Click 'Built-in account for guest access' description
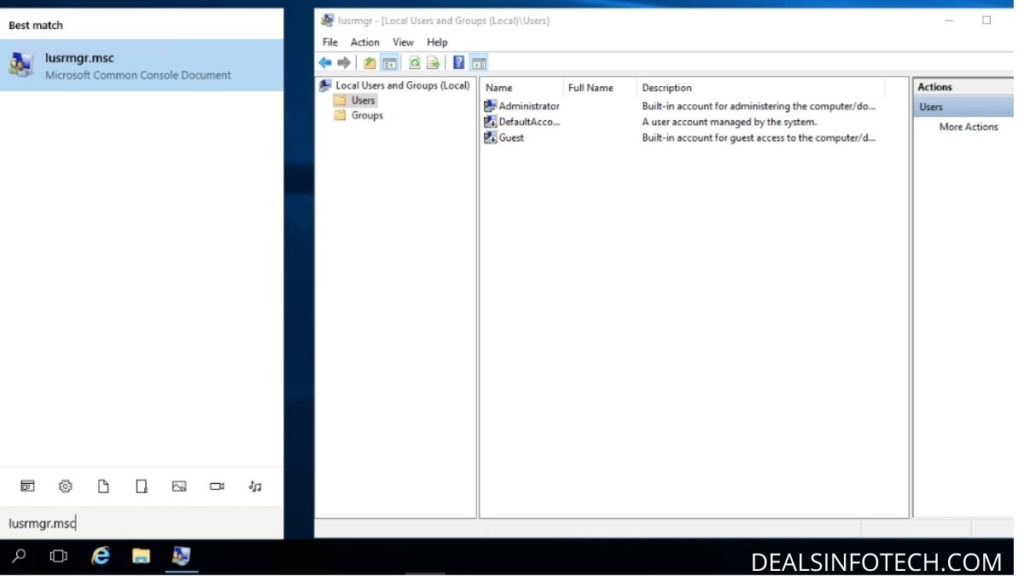This screenshot has width=1024, height=576. [758, 138]
